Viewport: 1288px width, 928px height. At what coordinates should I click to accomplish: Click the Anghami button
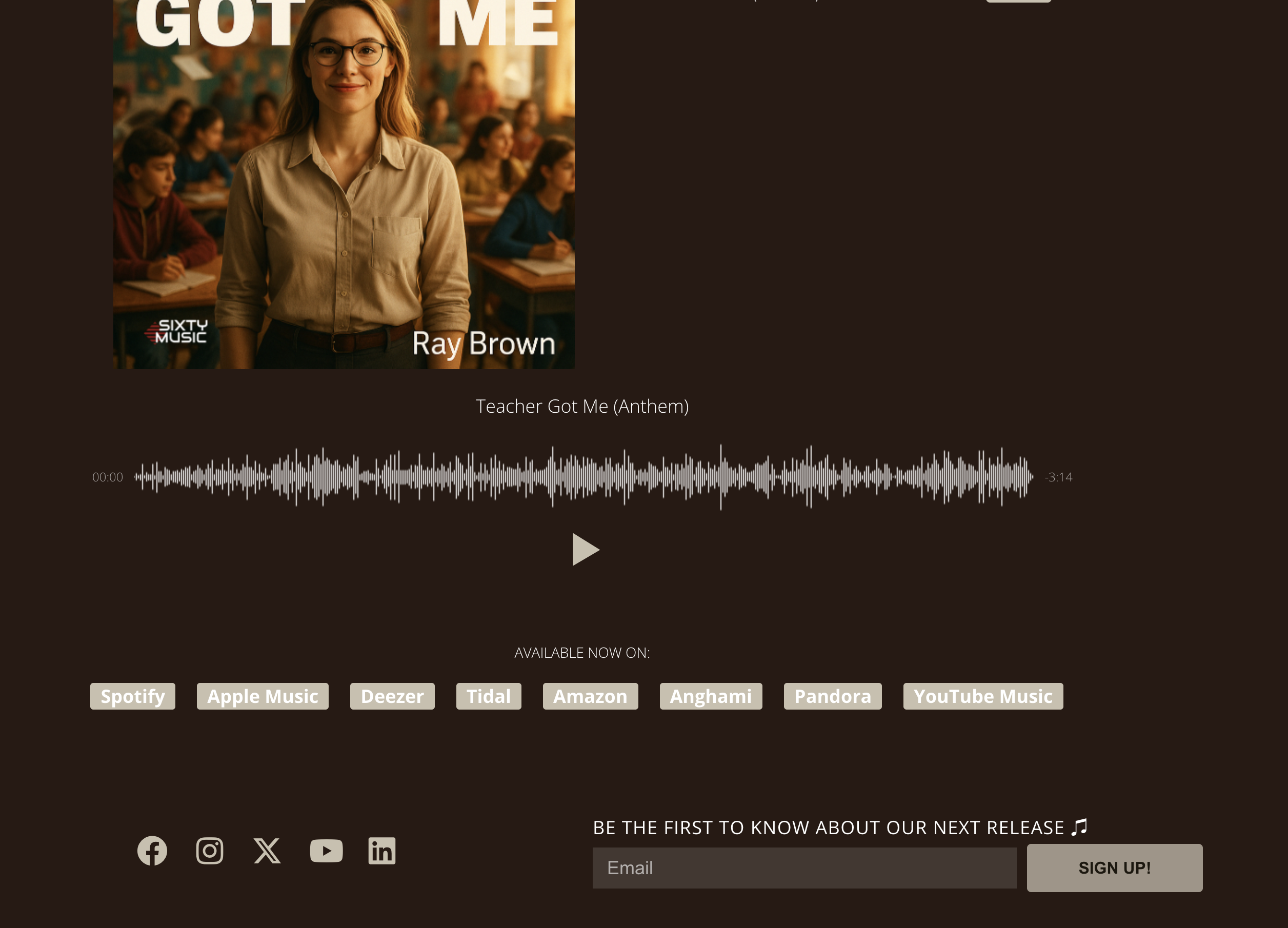[x=711, y=696]
